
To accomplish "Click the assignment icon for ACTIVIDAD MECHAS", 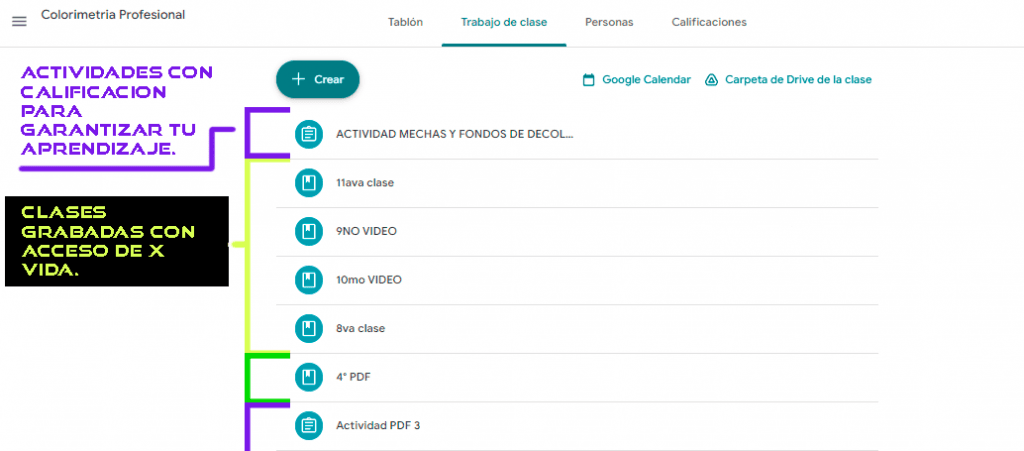I will click(x=309, y=134).
